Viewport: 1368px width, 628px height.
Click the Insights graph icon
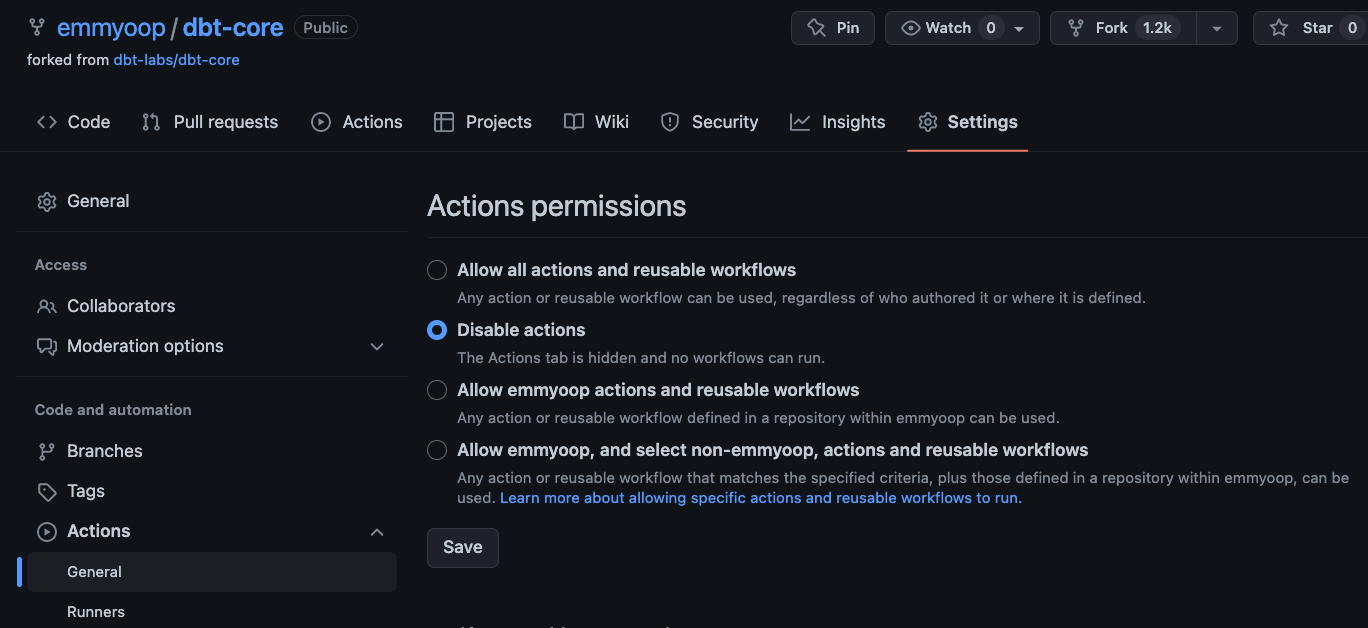(799, 121)
